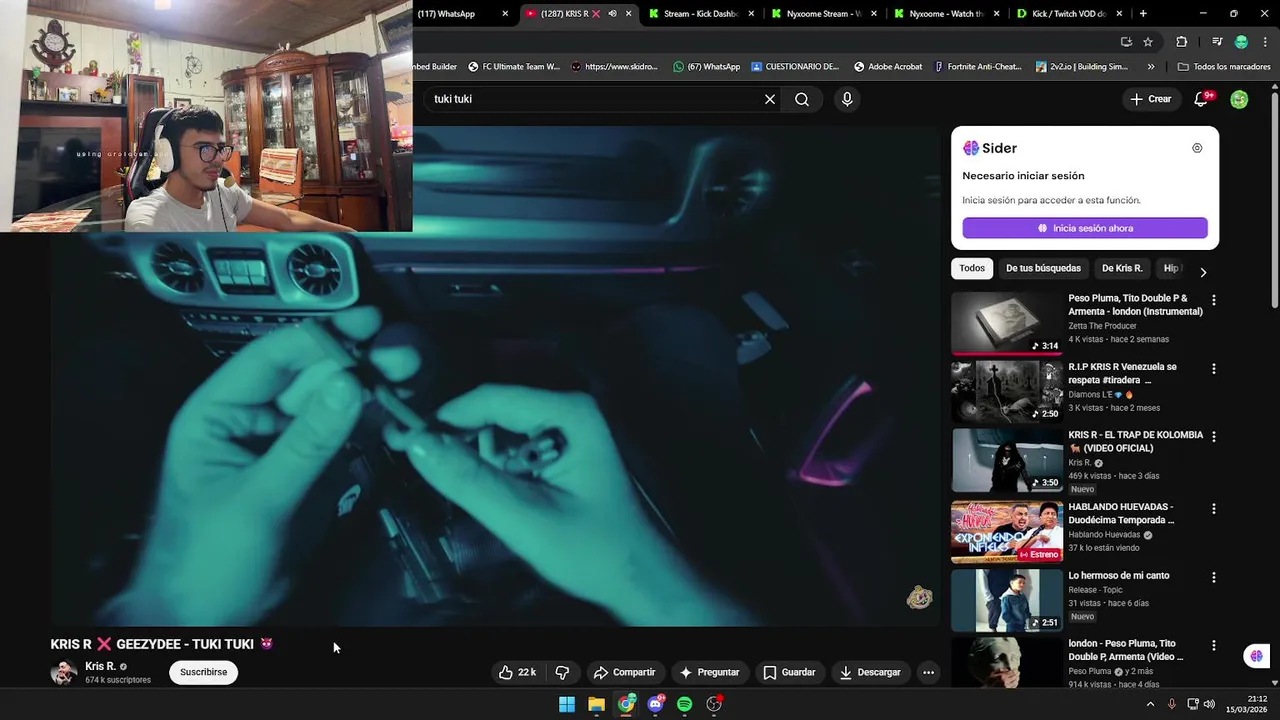Open Sider panel settings icon
This screenshot has width=1280, height=720.
1197,148
